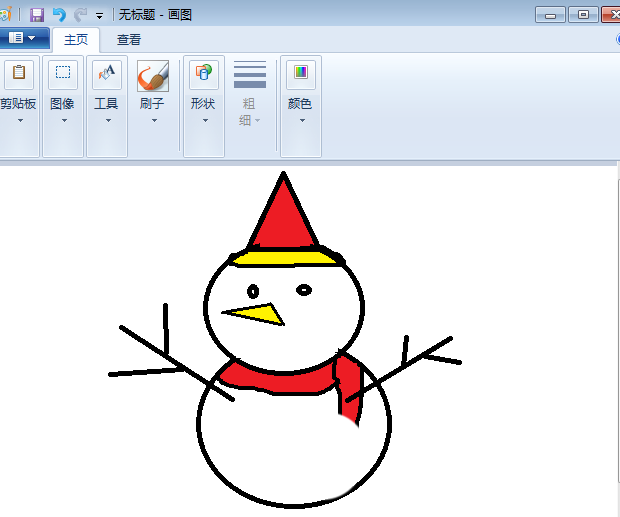The height and width of the screenshot is (517, 620).
Task: Click the 剪贴板 clipboard paste icon
Action: [19, 74]
